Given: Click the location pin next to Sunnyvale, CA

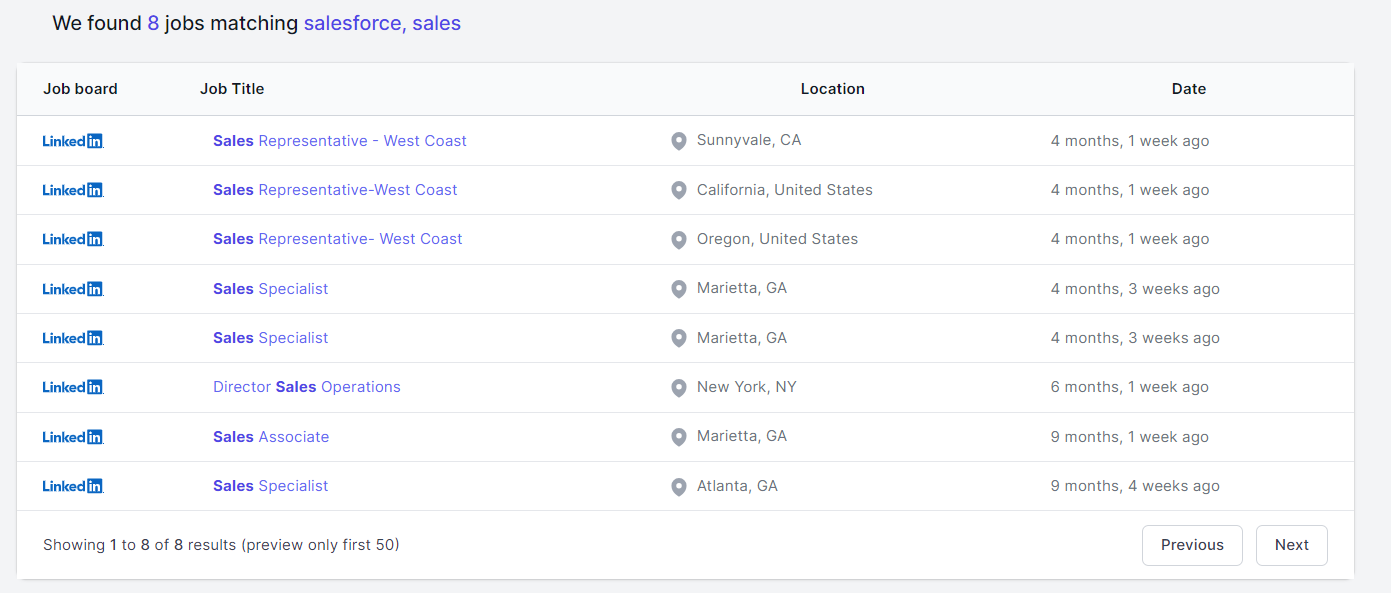Looking at the screenshot, I should pyautogui.click(x=679, y=141).
